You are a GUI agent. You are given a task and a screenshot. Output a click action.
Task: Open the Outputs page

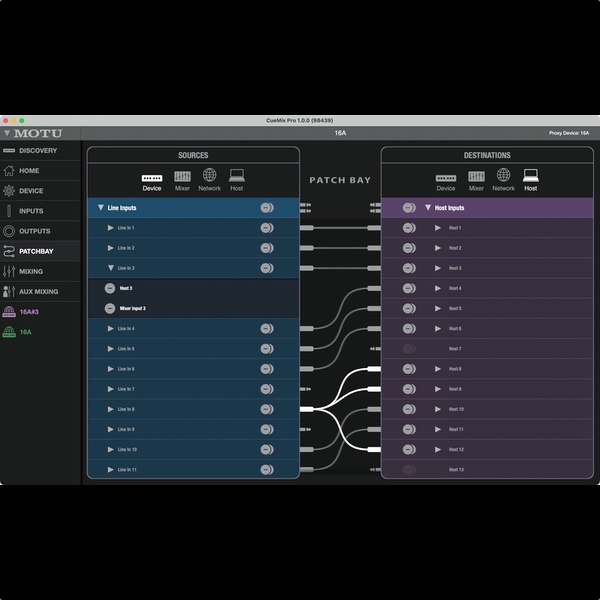point(40,231)
